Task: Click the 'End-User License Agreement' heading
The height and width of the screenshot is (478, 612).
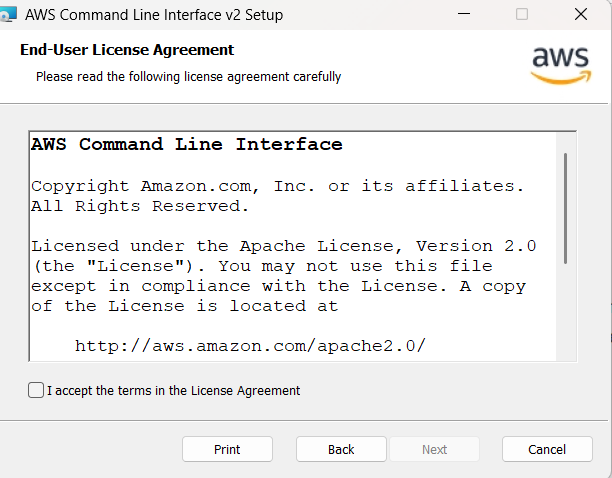Action: 127,50
